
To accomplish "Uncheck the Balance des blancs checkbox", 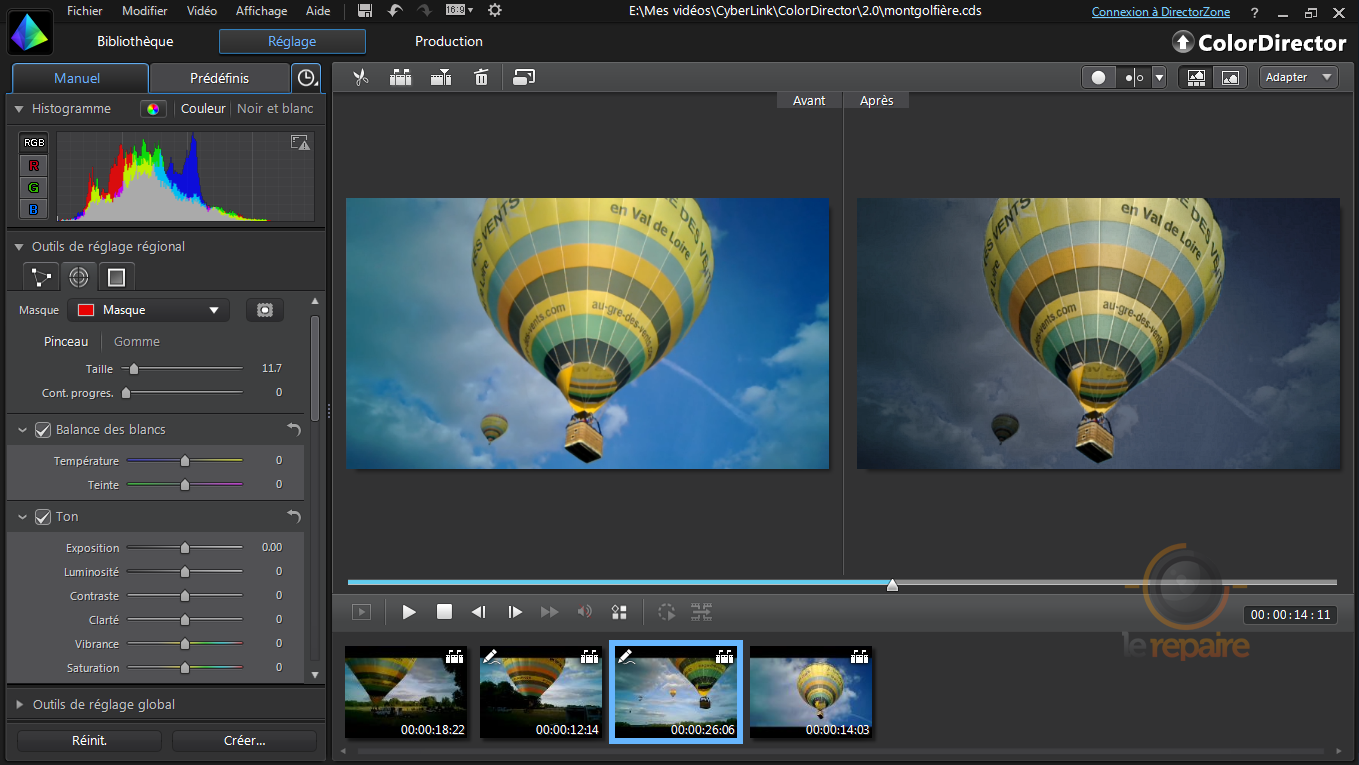I will [43, 430].
